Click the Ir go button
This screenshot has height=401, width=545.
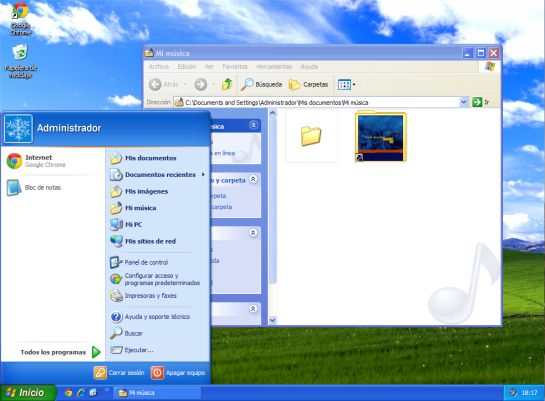pyautogui.click(x=481, y=102)
